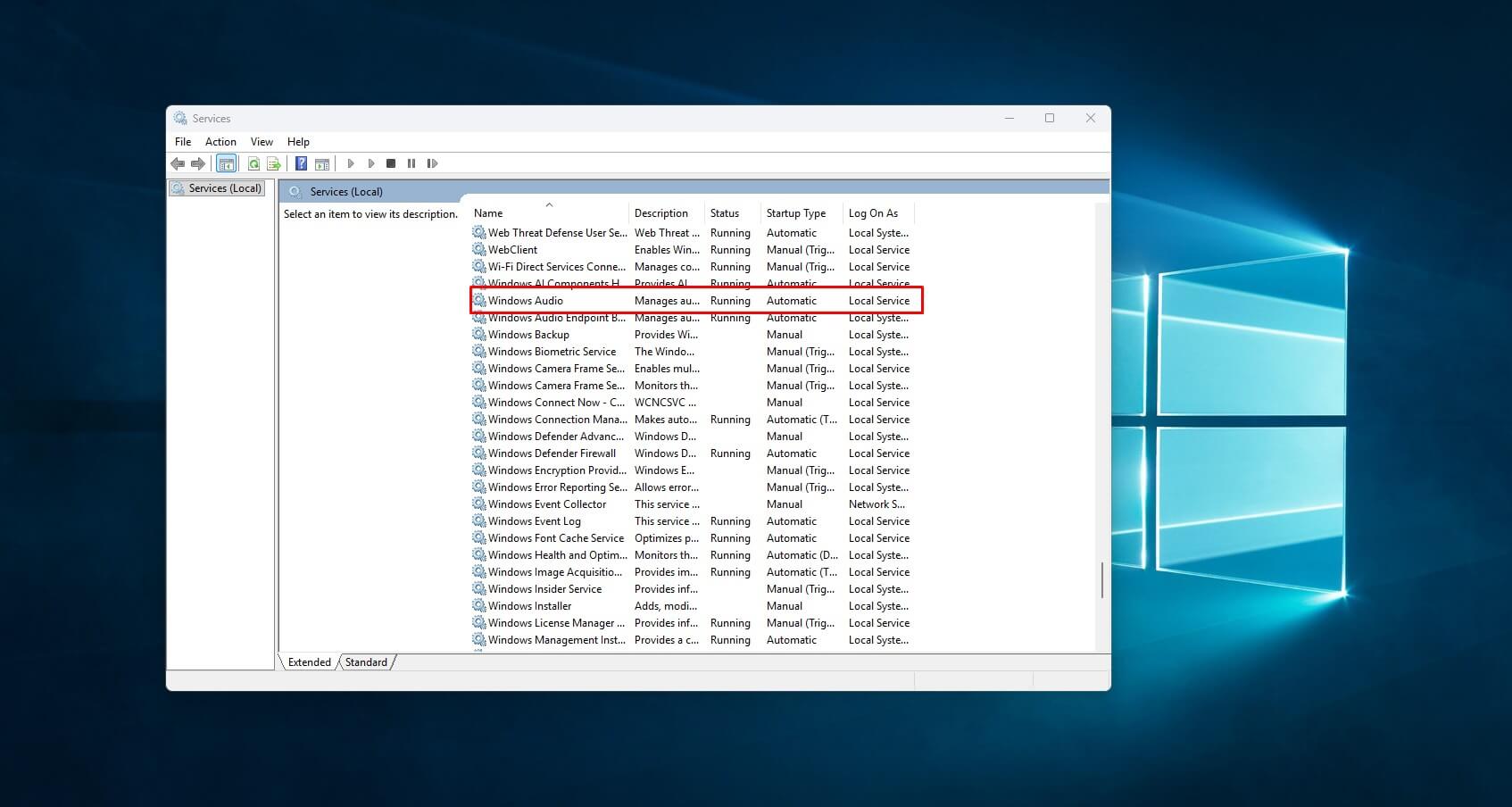Minimize the Services window
Image resolution: width=1512 pixels, height=807 pixels.
[x=1009, y=118]
